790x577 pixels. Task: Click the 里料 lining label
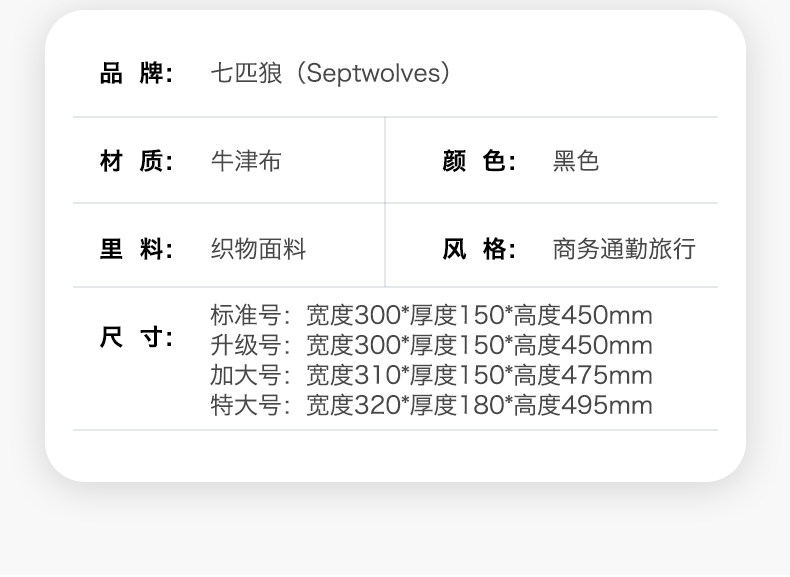click(137, 249)
